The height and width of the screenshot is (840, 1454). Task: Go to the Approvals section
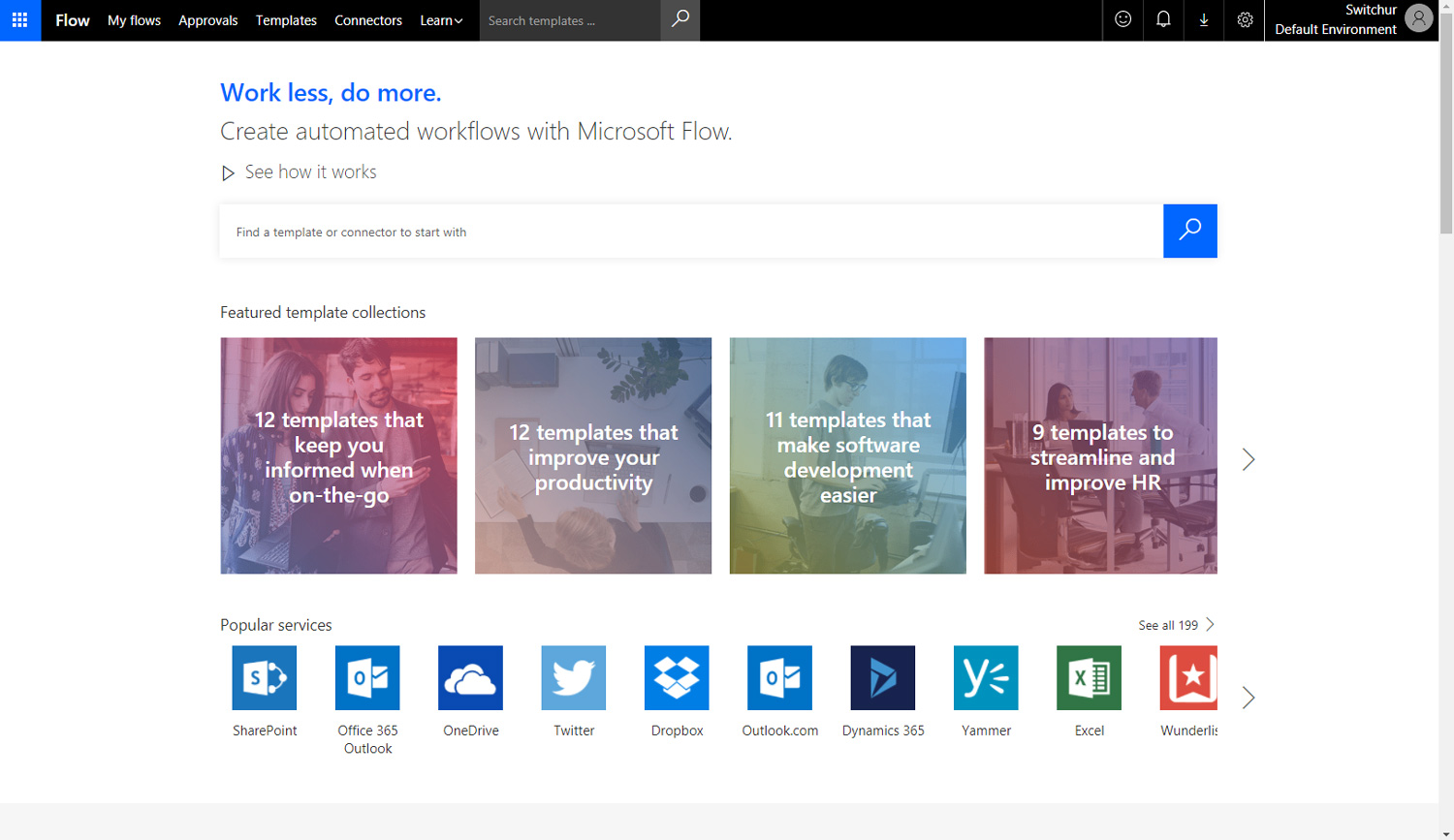[207, 19]
